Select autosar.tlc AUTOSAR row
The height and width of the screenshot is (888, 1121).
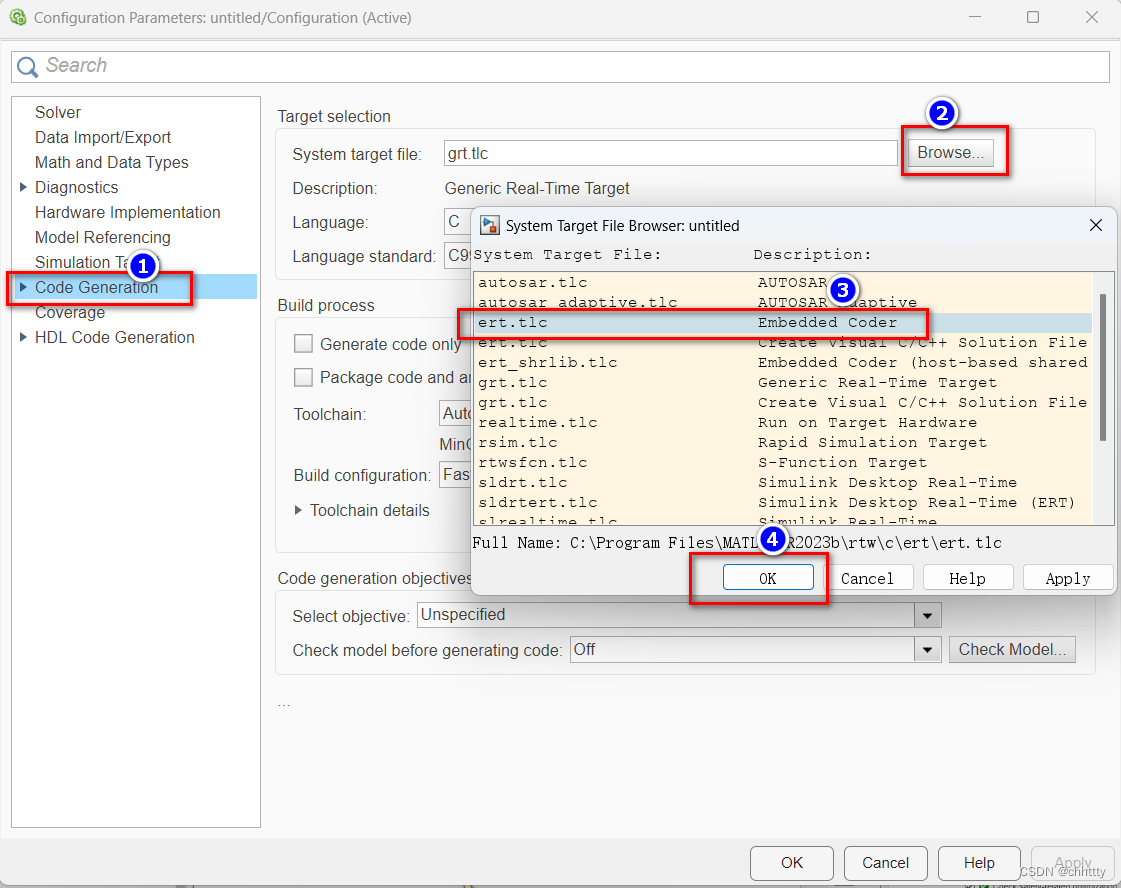[782, 282]
